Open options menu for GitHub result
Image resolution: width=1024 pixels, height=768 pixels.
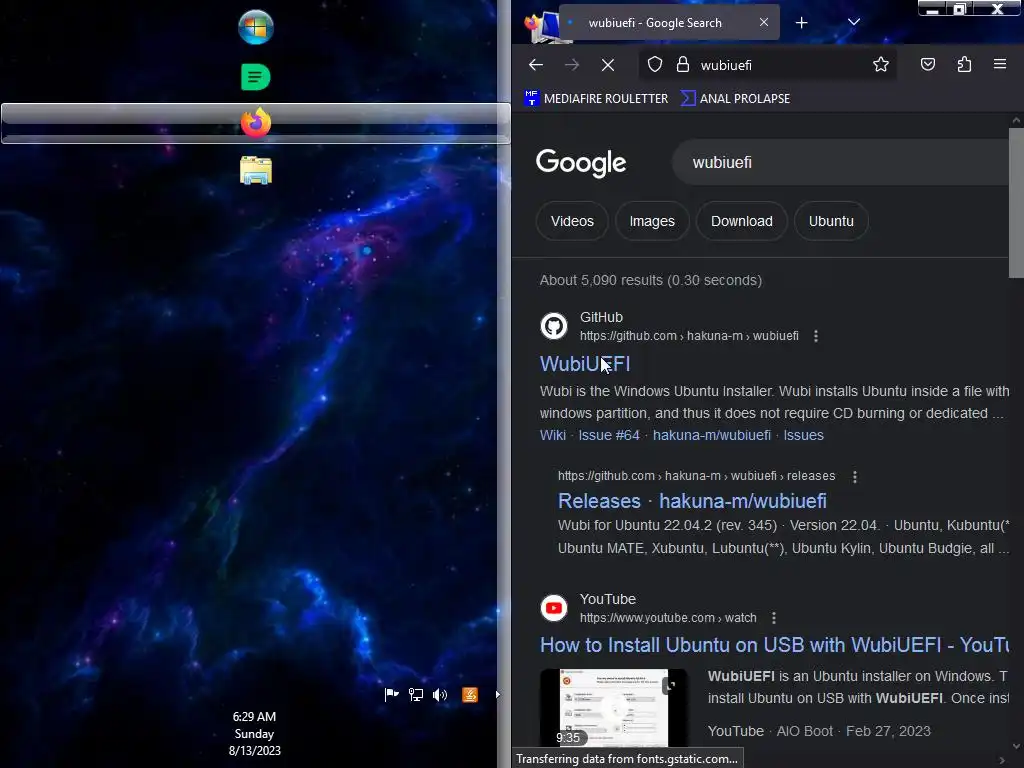click(816, 336)
